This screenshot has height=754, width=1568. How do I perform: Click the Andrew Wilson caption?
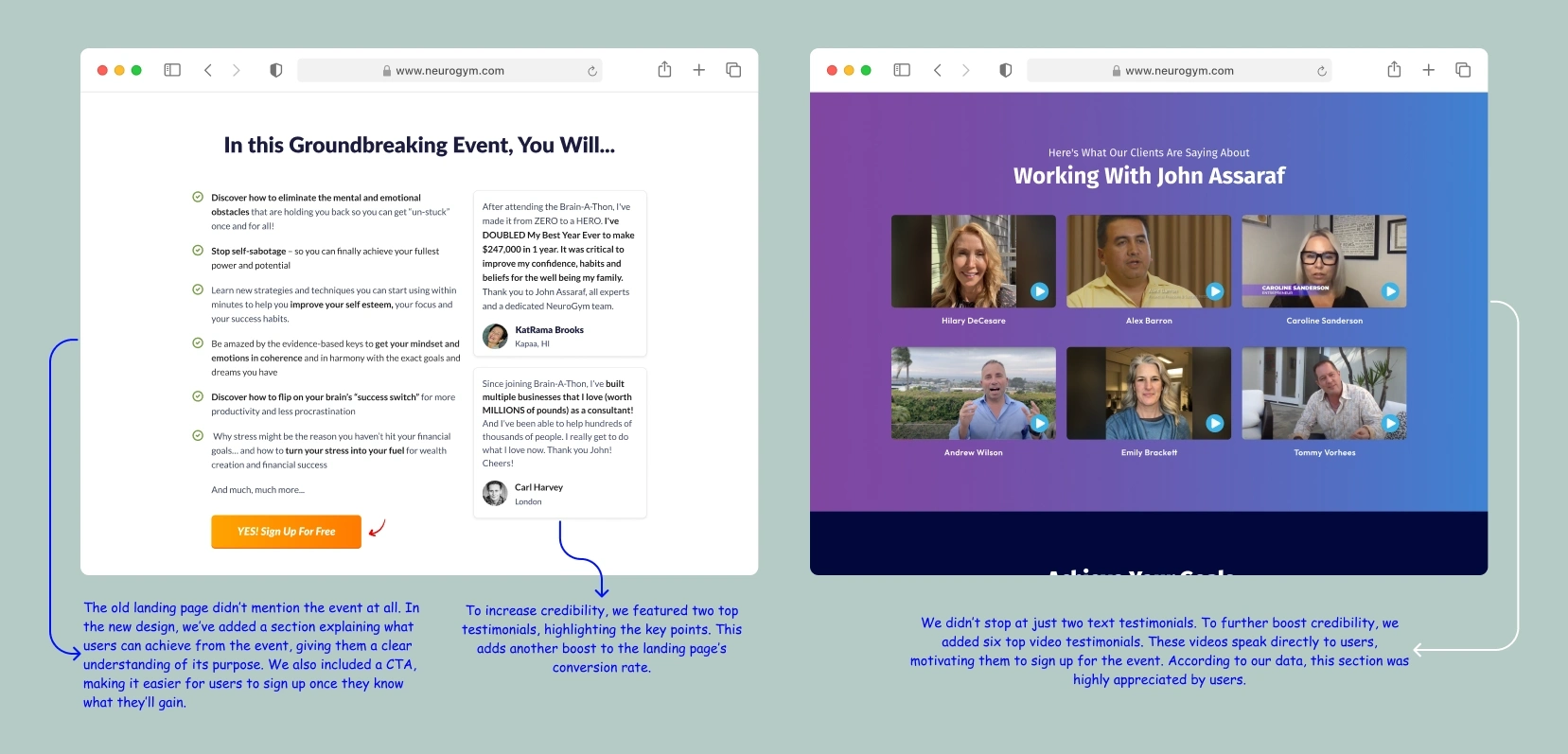973,452
